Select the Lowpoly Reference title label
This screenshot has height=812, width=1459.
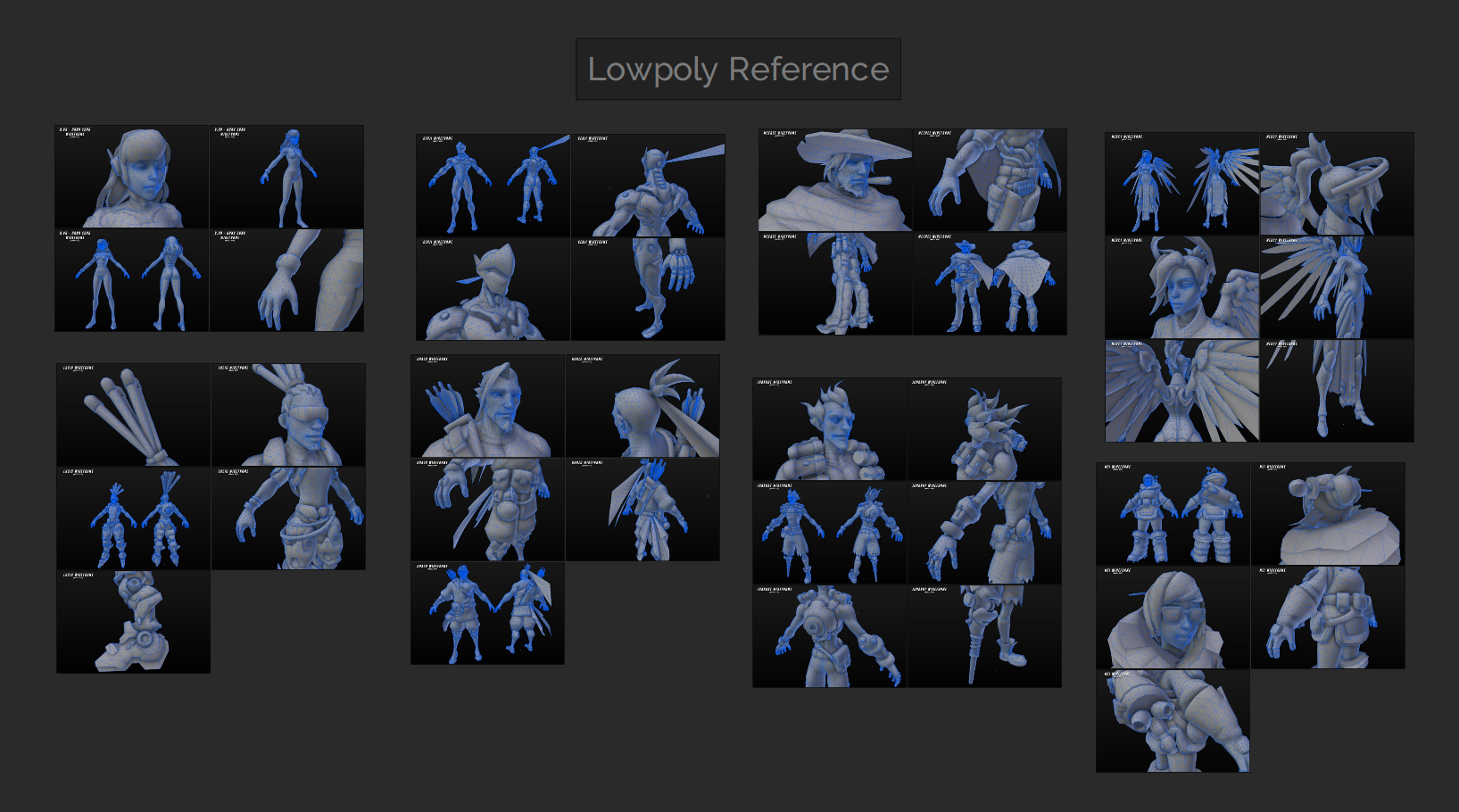tap(738, 69)
